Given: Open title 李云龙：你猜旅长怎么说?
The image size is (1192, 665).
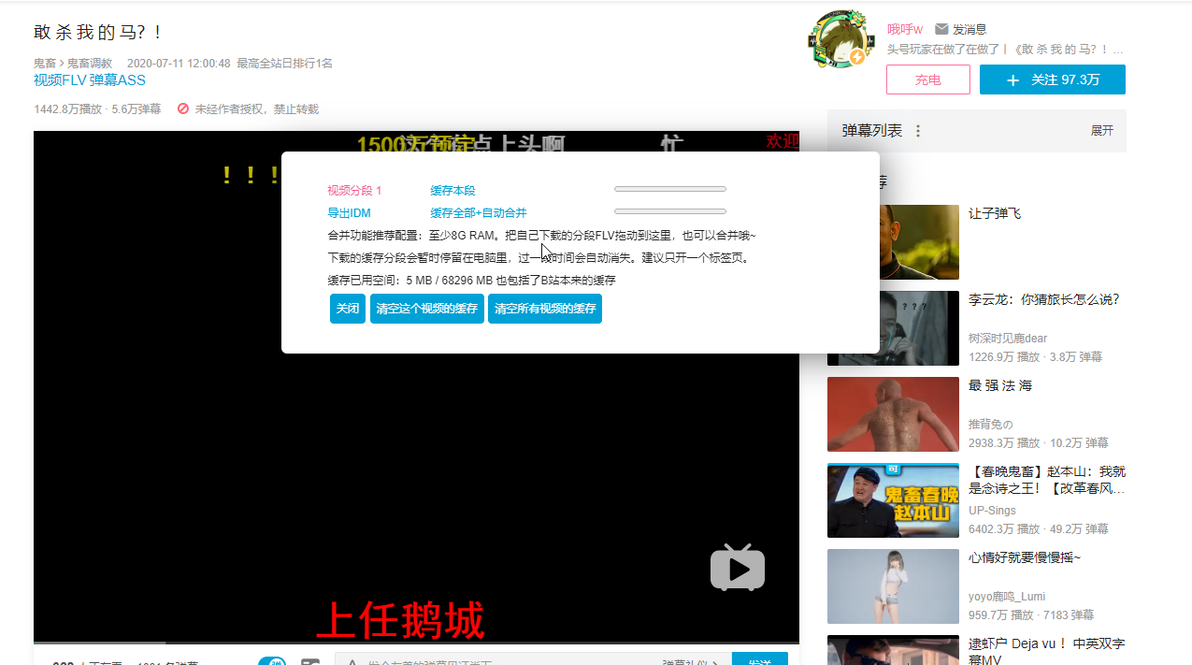Looking at the screenshot, I should (1044, 299).
